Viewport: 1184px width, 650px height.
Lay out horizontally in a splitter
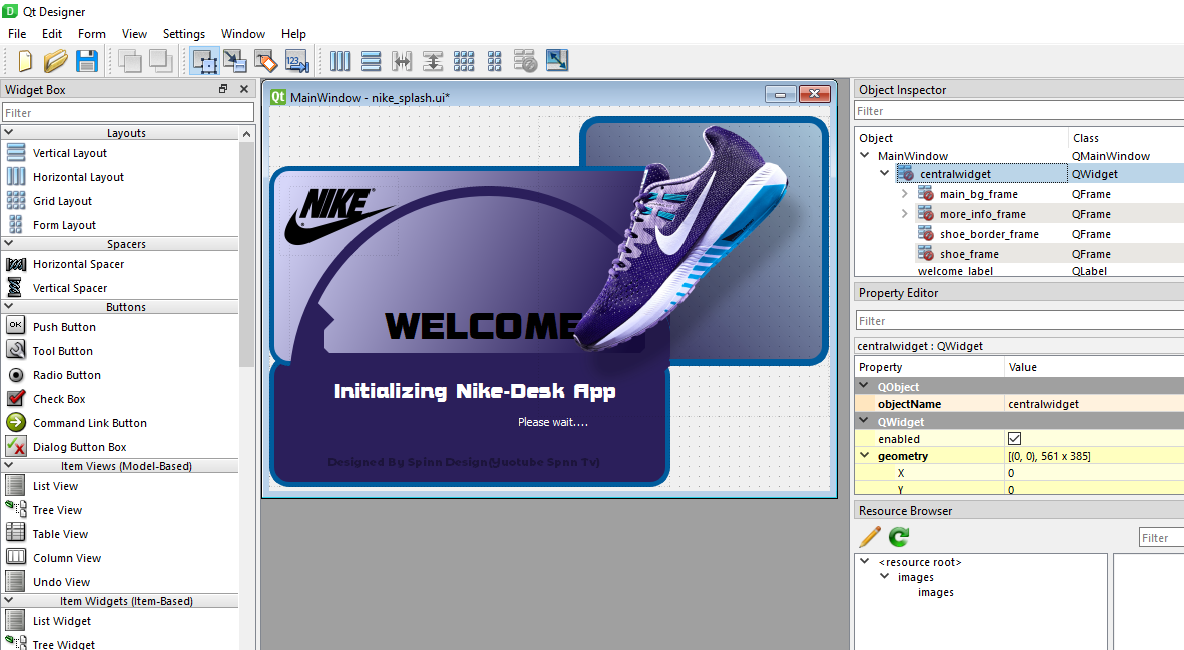pyautogui.click(x=402, y=61)
